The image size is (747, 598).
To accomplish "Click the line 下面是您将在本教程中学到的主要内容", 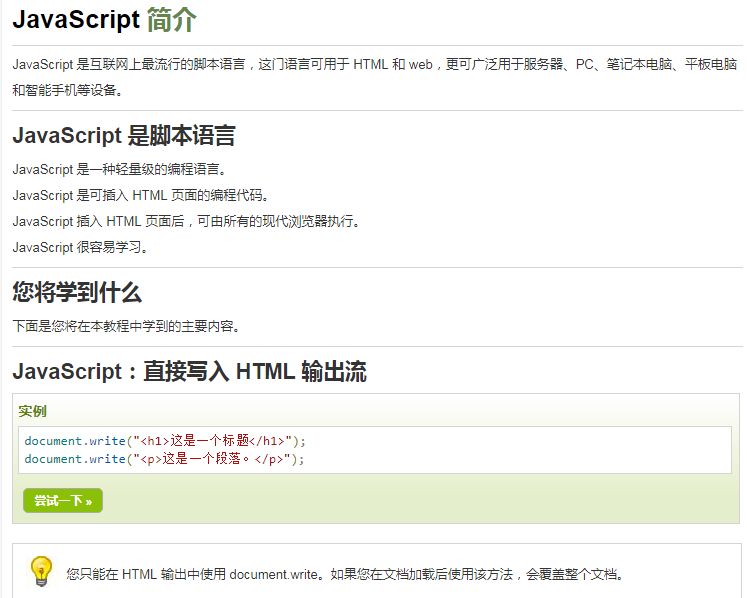I will pyautogui.click(x=126, y=326).
